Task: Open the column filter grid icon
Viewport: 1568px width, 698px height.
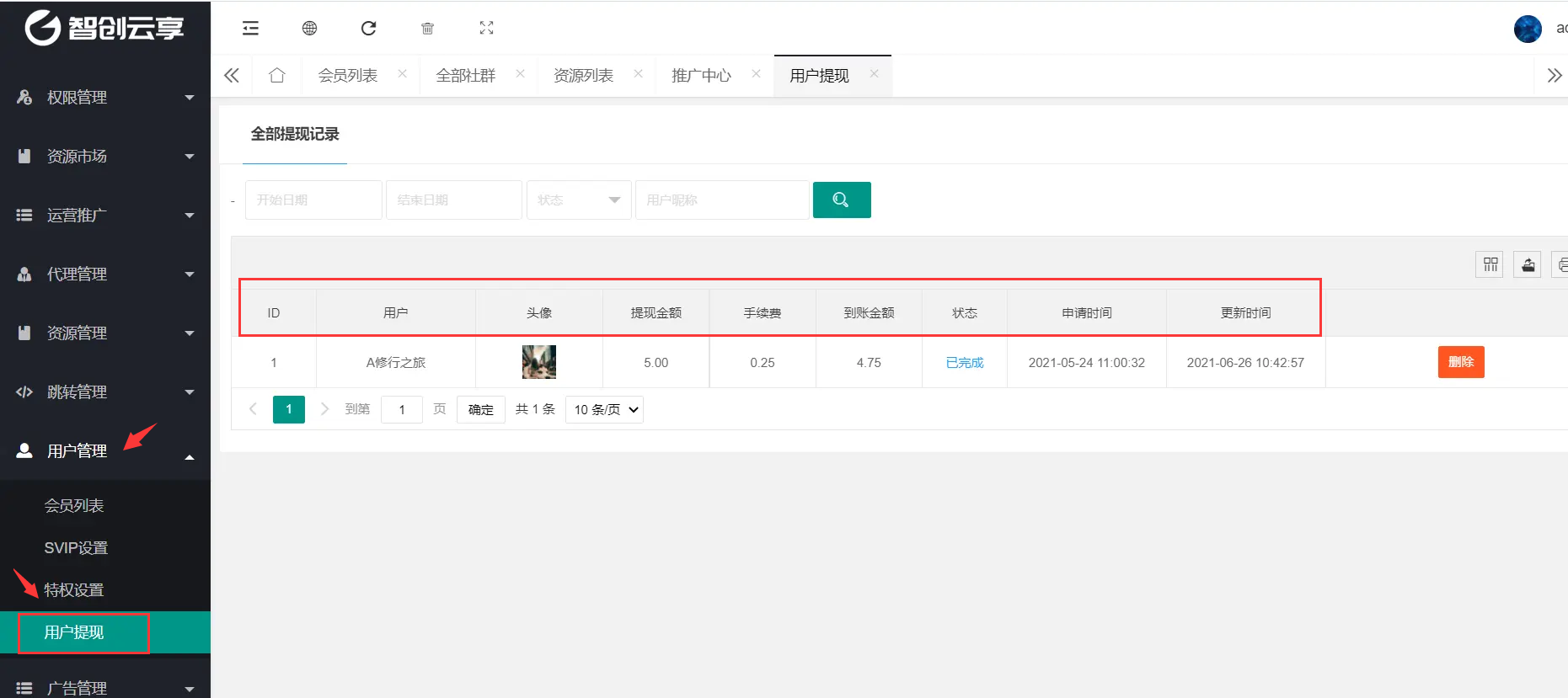Action: tap(1490, 264)
